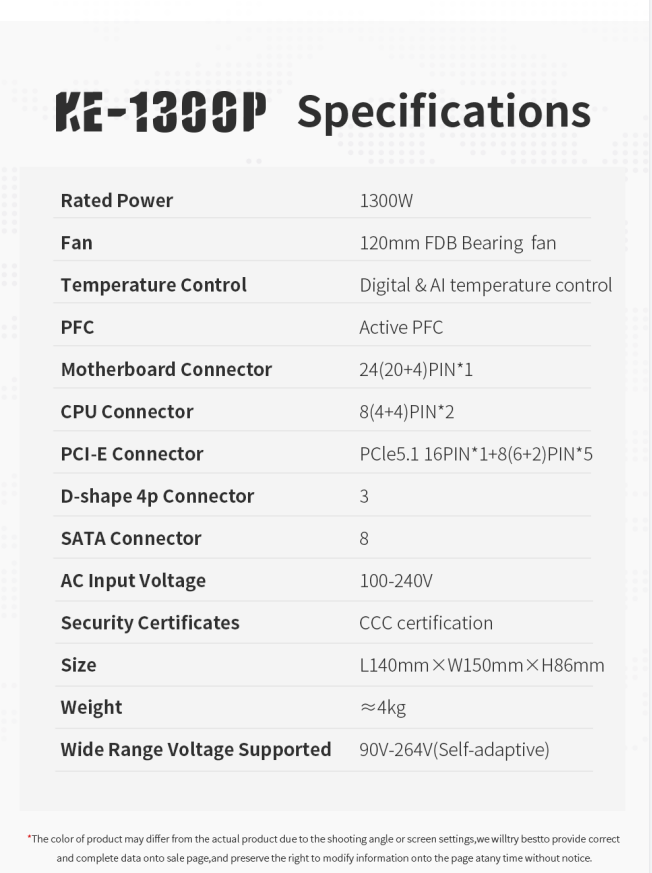The width and height of the screenshot is (652, 873).
Task: Click Digital & AI temperature control text
Action: click(486, 285)
